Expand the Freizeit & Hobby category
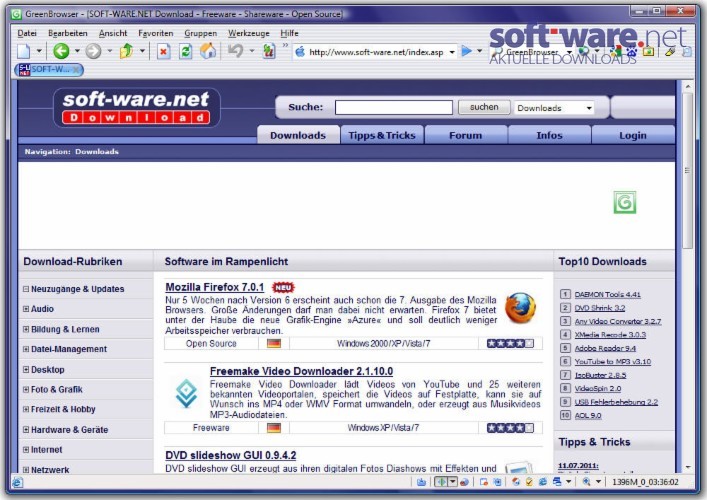Viewport: 707px width, 500px height. [x=26, y=409]
